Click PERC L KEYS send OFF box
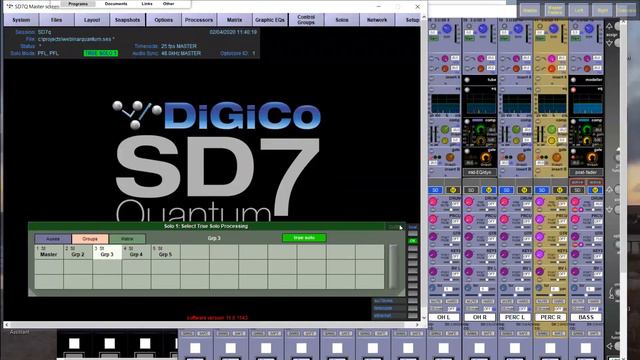This screenshot has width=640, height=360. click(527, 257)
